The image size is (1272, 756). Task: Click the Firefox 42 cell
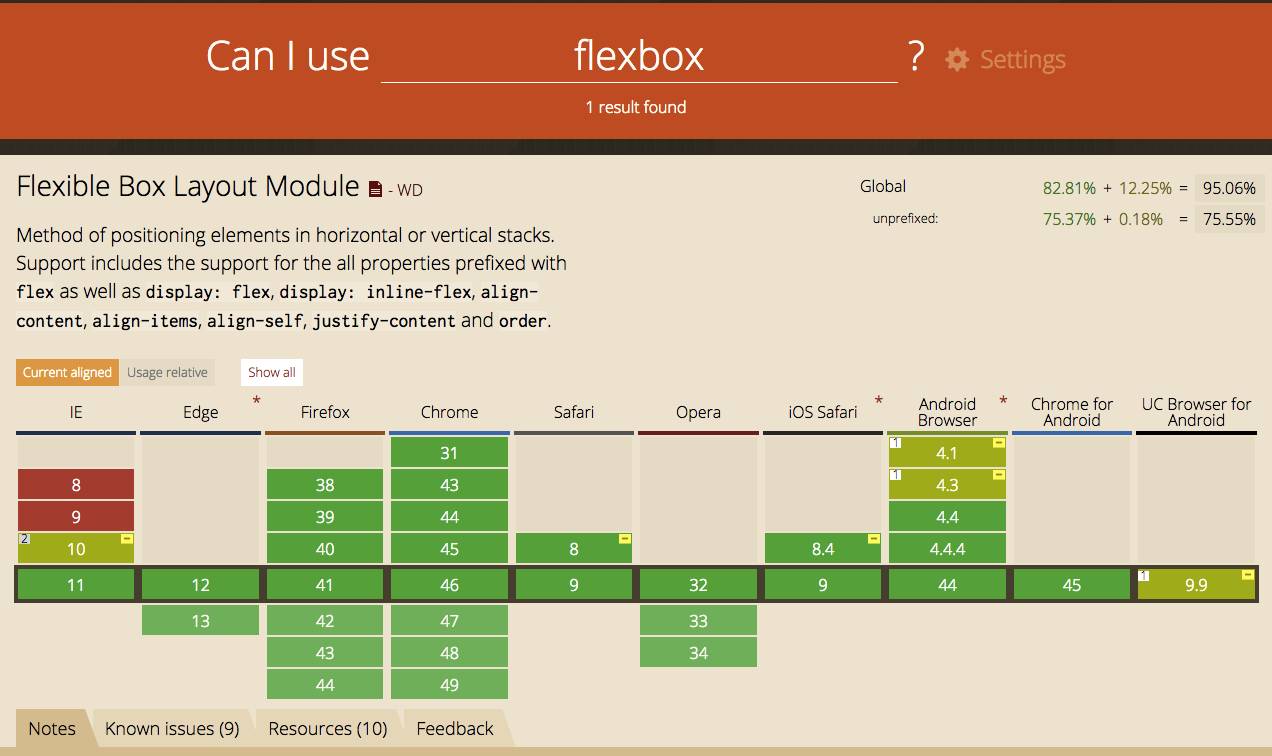(x=325, y=621)
